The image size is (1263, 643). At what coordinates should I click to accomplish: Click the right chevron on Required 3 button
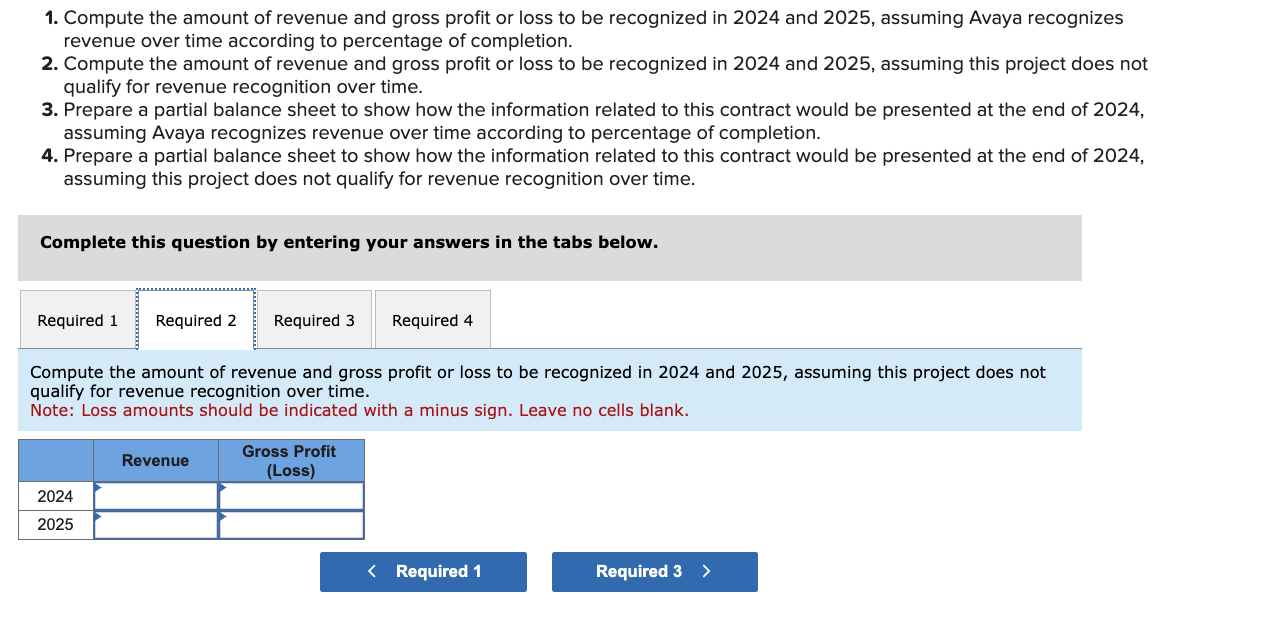click(705, 571)
